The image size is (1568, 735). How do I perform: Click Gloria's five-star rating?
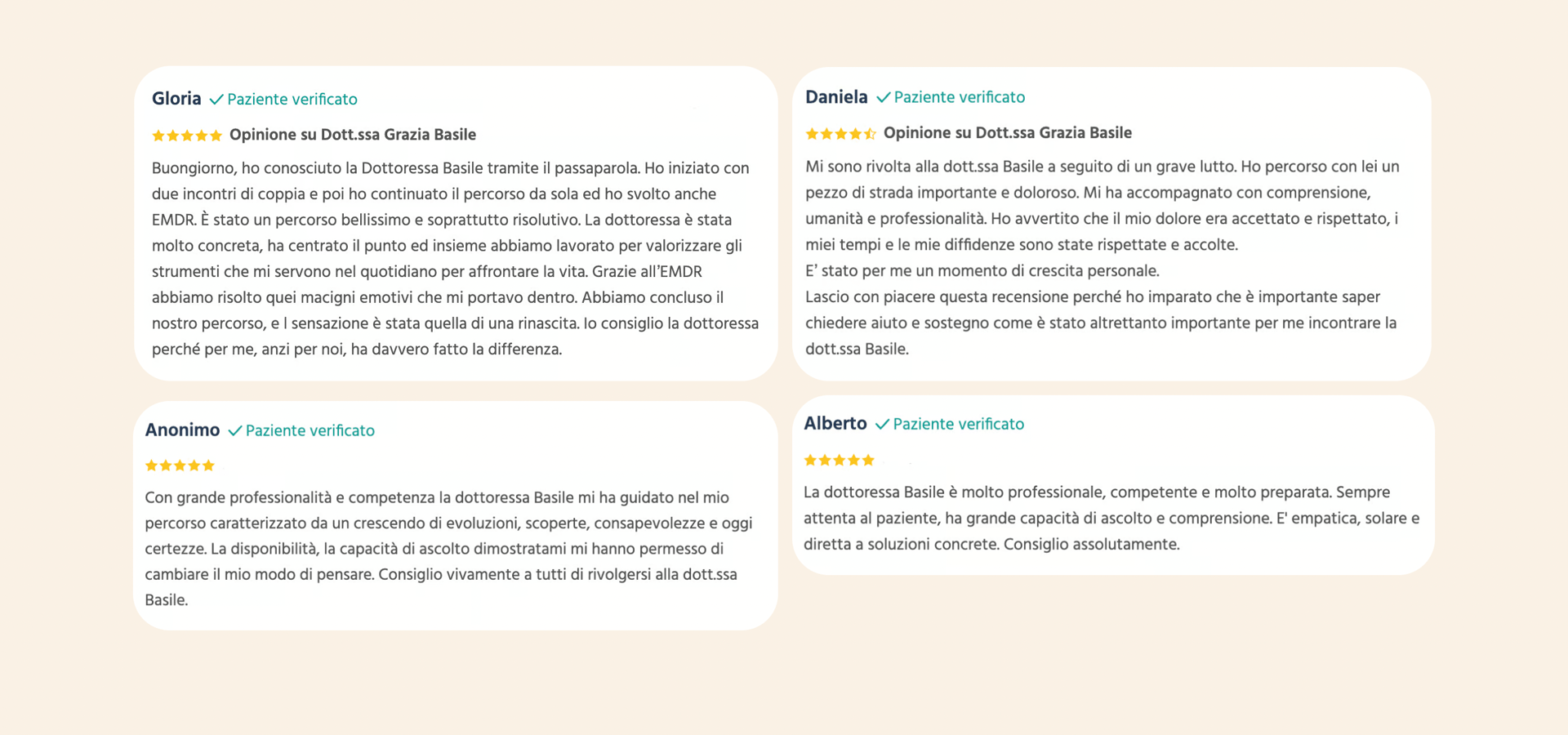187,136
